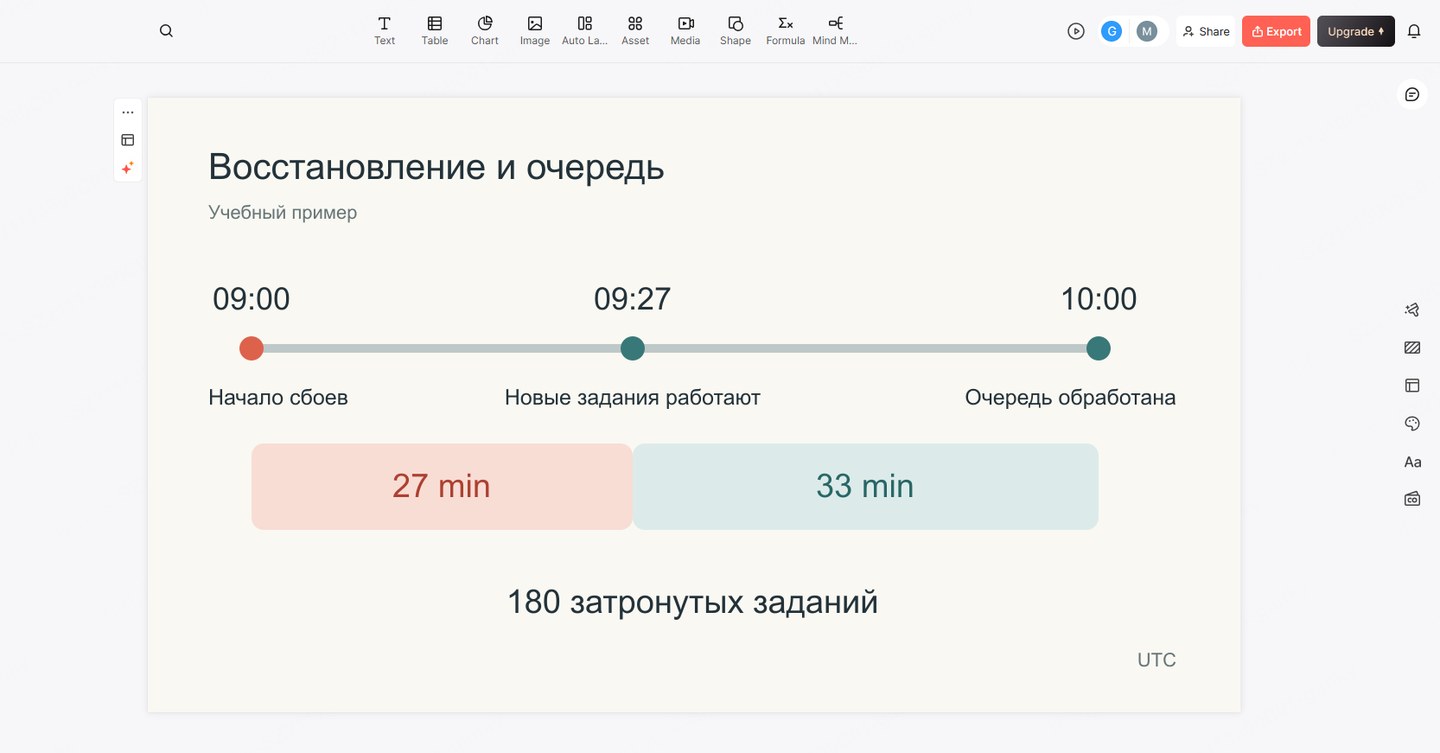
Task: Open the bottom icon in the right sidebar
Action: [1412, 498]
